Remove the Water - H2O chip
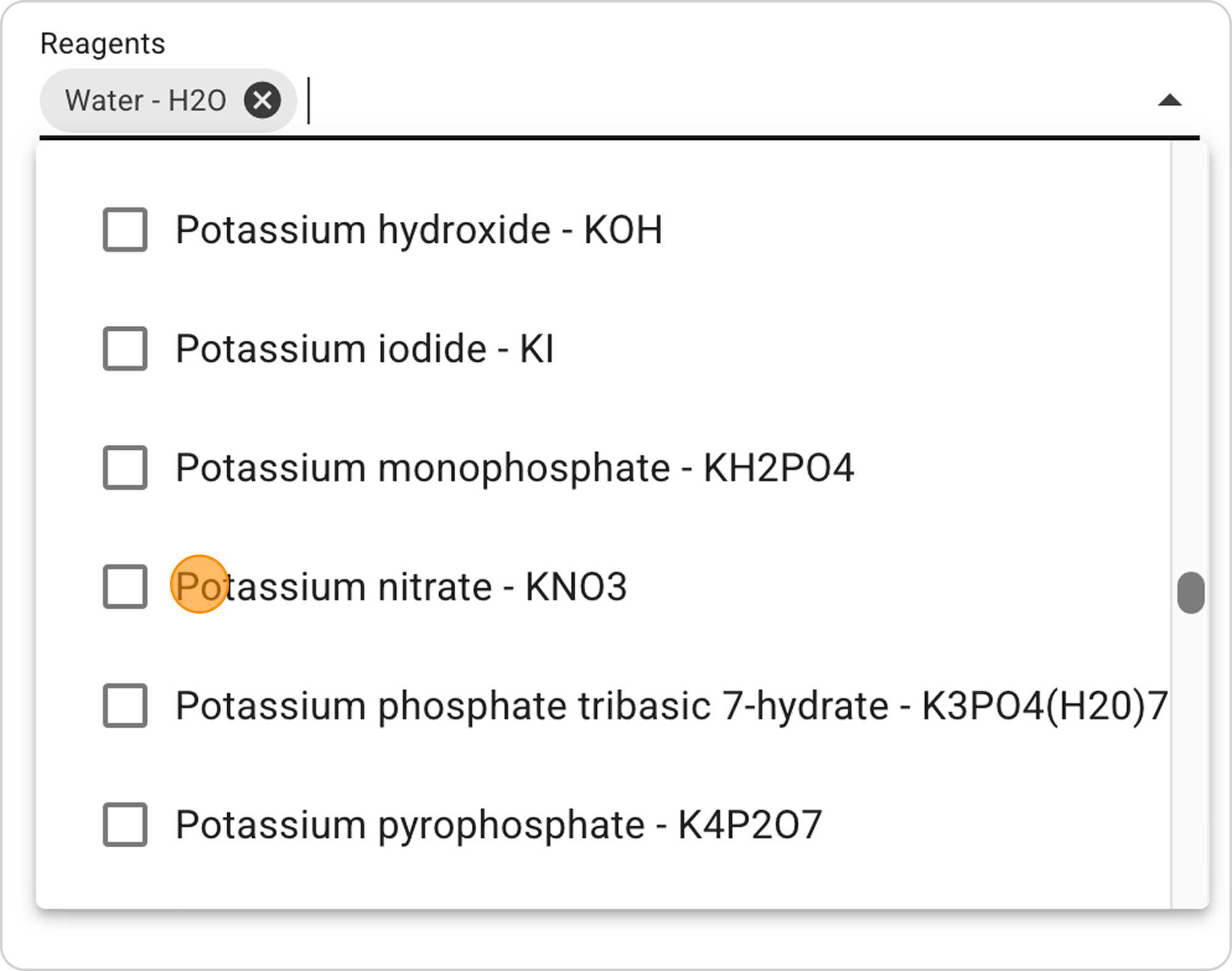The image size is (1232, 971). click(x=262, y=100)
